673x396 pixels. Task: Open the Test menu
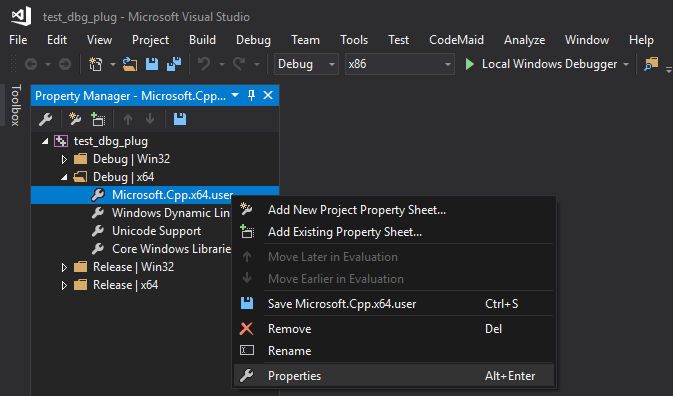(x=398, y=40)
